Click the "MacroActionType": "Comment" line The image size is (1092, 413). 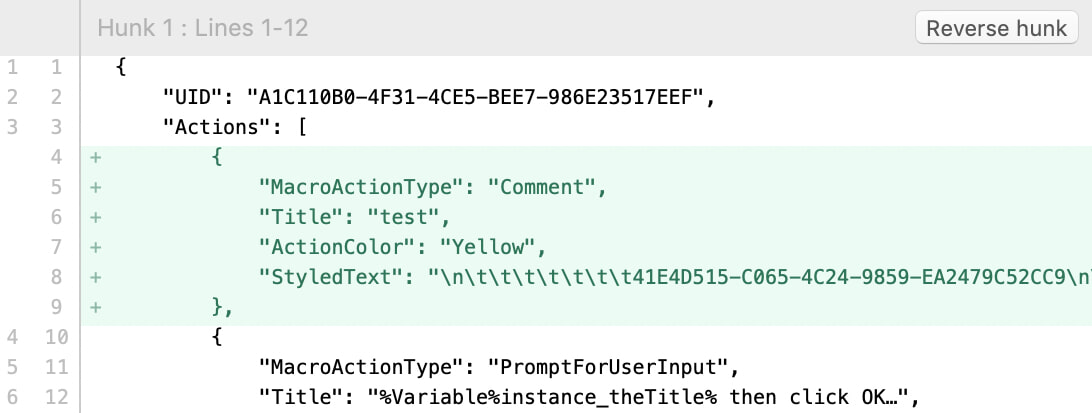(432, 188)
